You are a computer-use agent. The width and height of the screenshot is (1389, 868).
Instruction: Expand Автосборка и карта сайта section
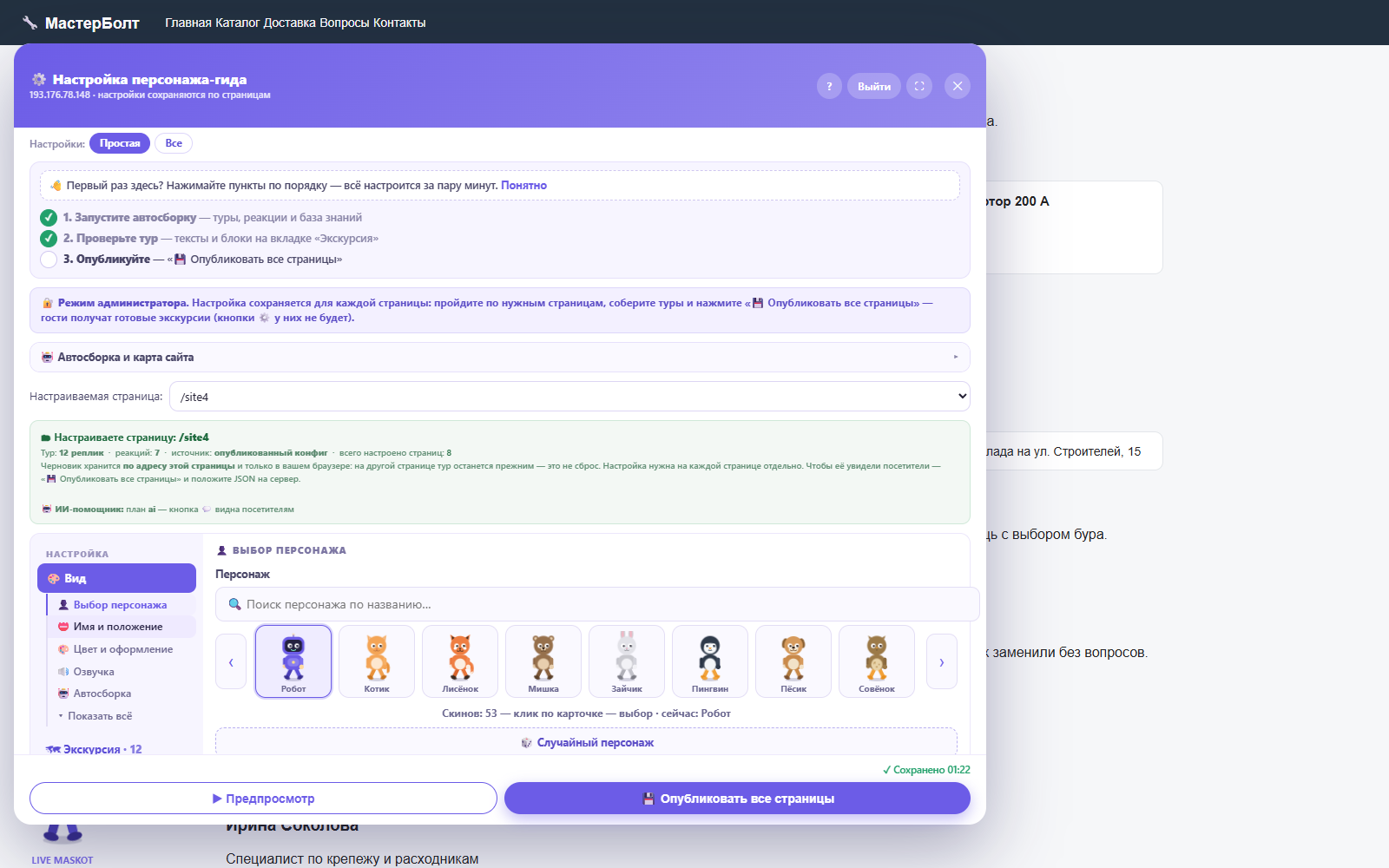pyautogui.click(x=500, y=357)
